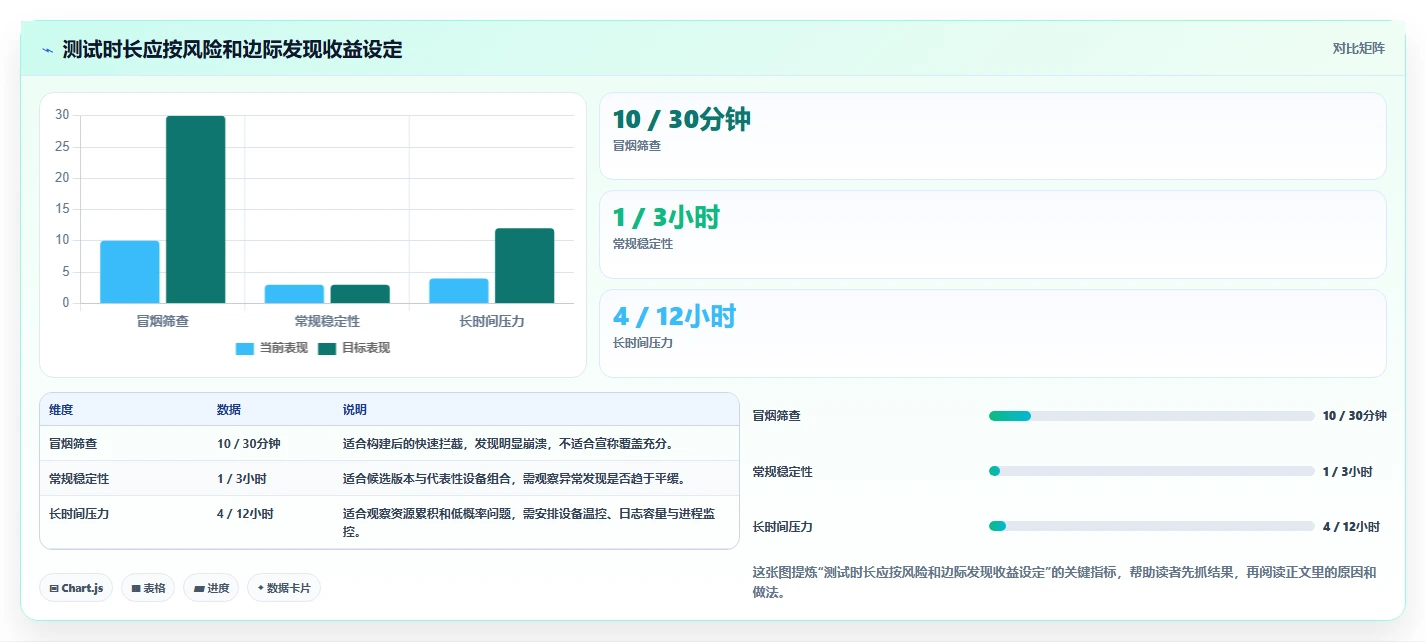1426x642 pixels.
Task: Click the 对比矩阵 label in header
Action: pyautogui.click(x=1358, y=48)
